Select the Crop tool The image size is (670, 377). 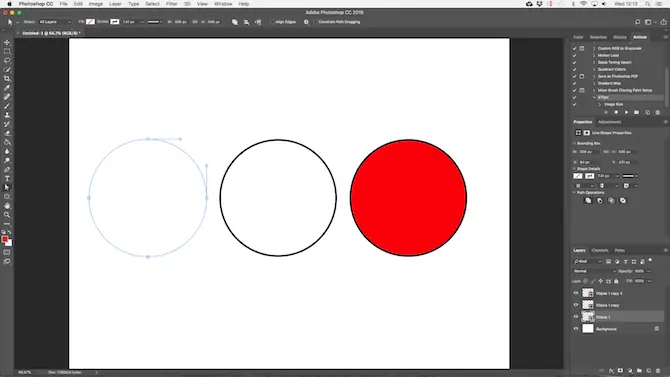tap(7, 79)
